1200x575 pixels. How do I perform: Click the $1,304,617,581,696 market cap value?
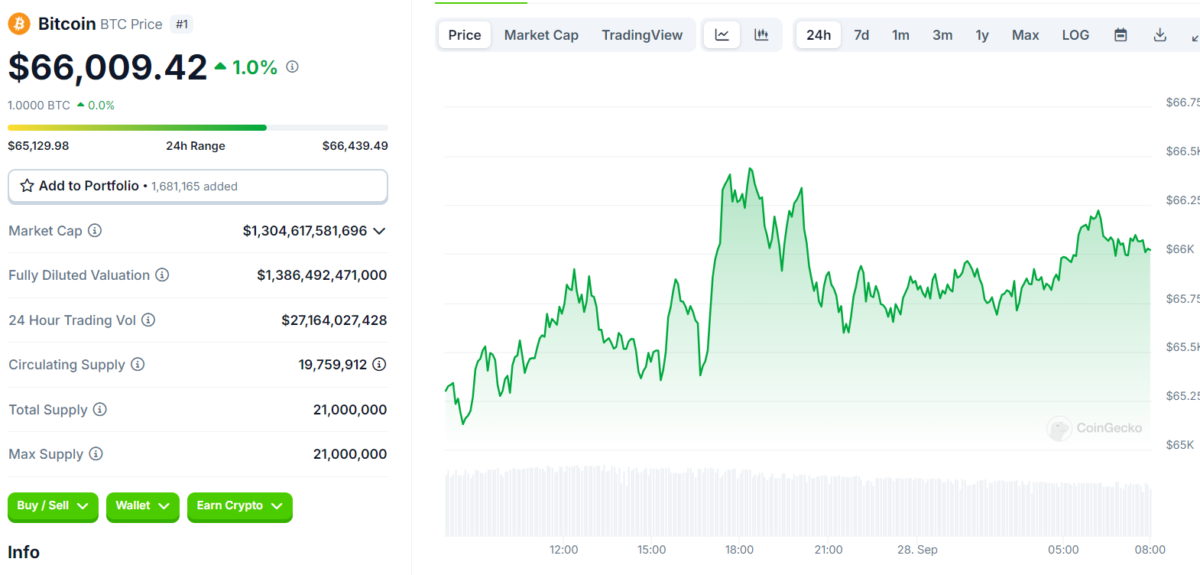pos(305,231)
